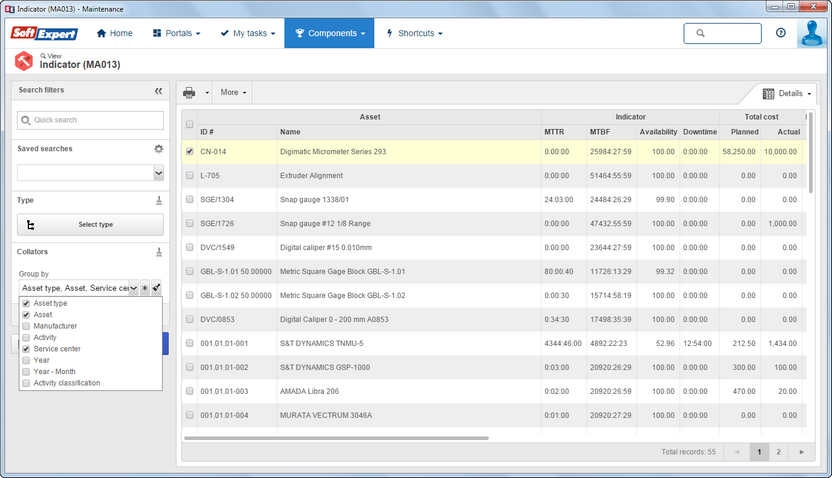Click the horizontal scrollbar of the table
The height and width of the screenshot is (478, 832).
336,438
